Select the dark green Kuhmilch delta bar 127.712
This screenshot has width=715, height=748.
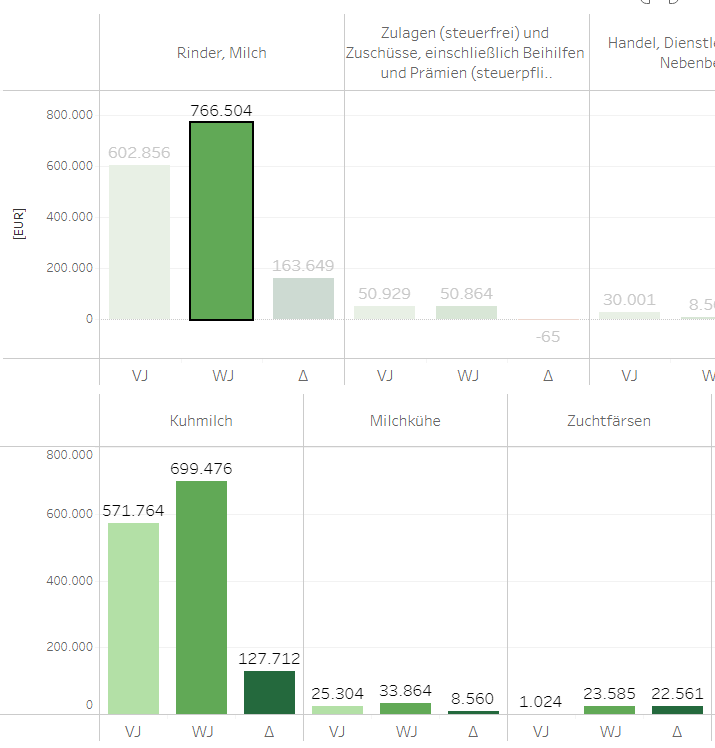pos(269,692)
